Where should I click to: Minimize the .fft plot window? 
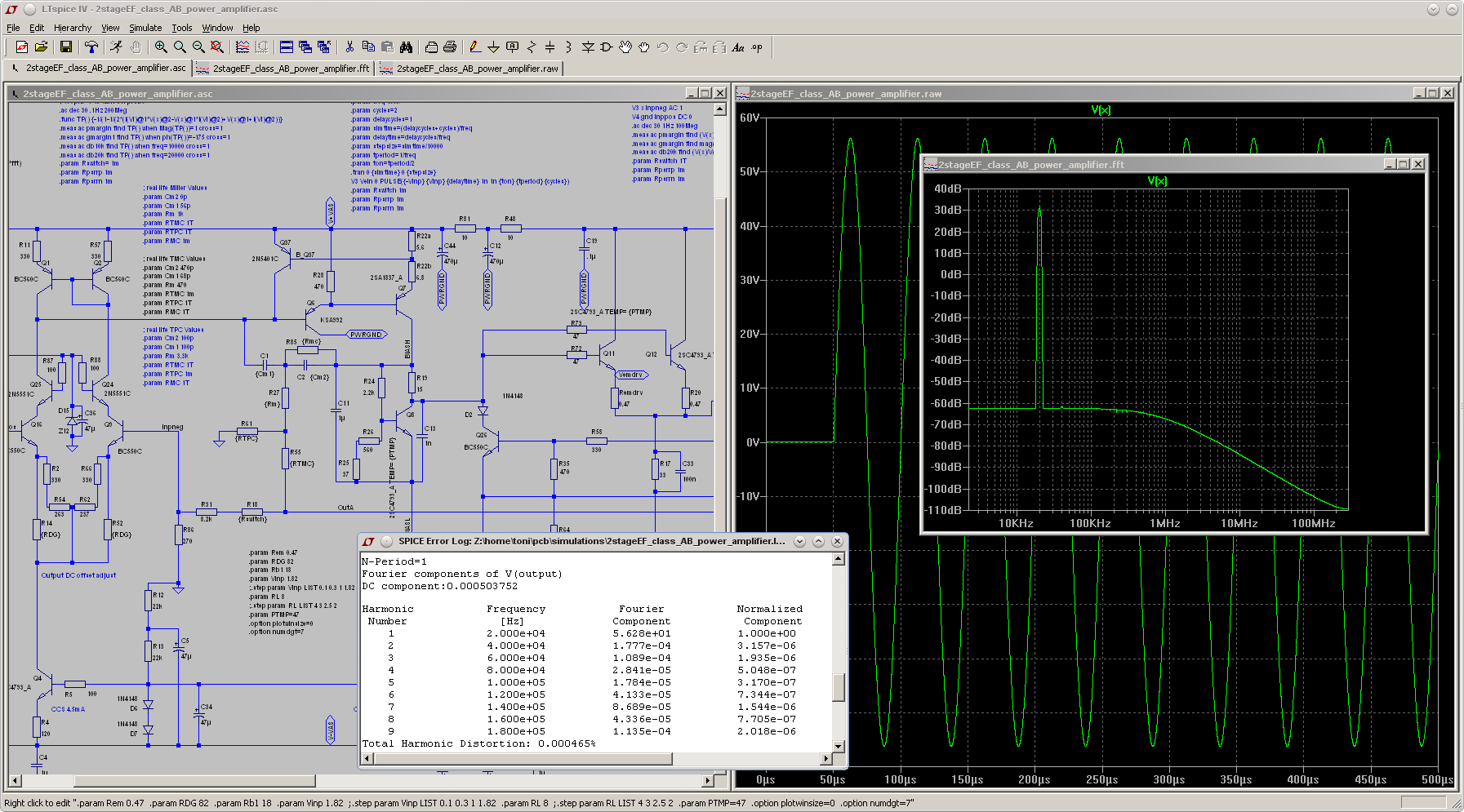[x=1390, y=164]
